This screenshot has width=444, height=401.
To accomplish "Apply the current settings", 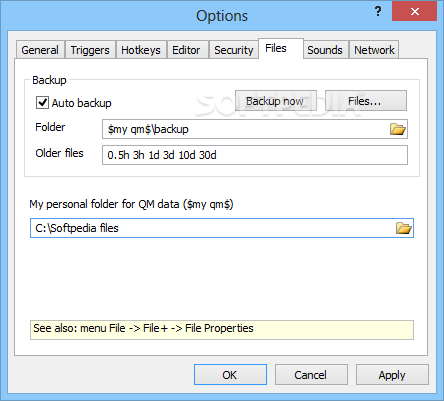I will click(x=392, y=375).
